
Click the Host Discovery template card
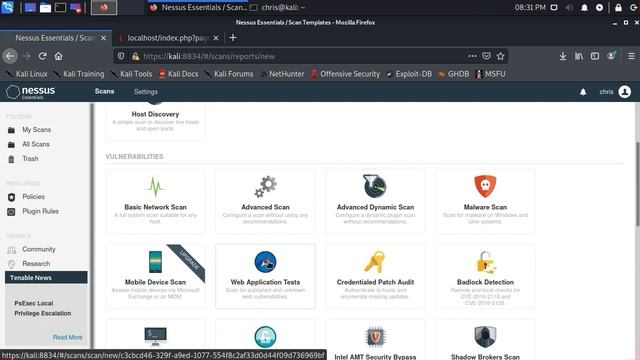(155, 121)
